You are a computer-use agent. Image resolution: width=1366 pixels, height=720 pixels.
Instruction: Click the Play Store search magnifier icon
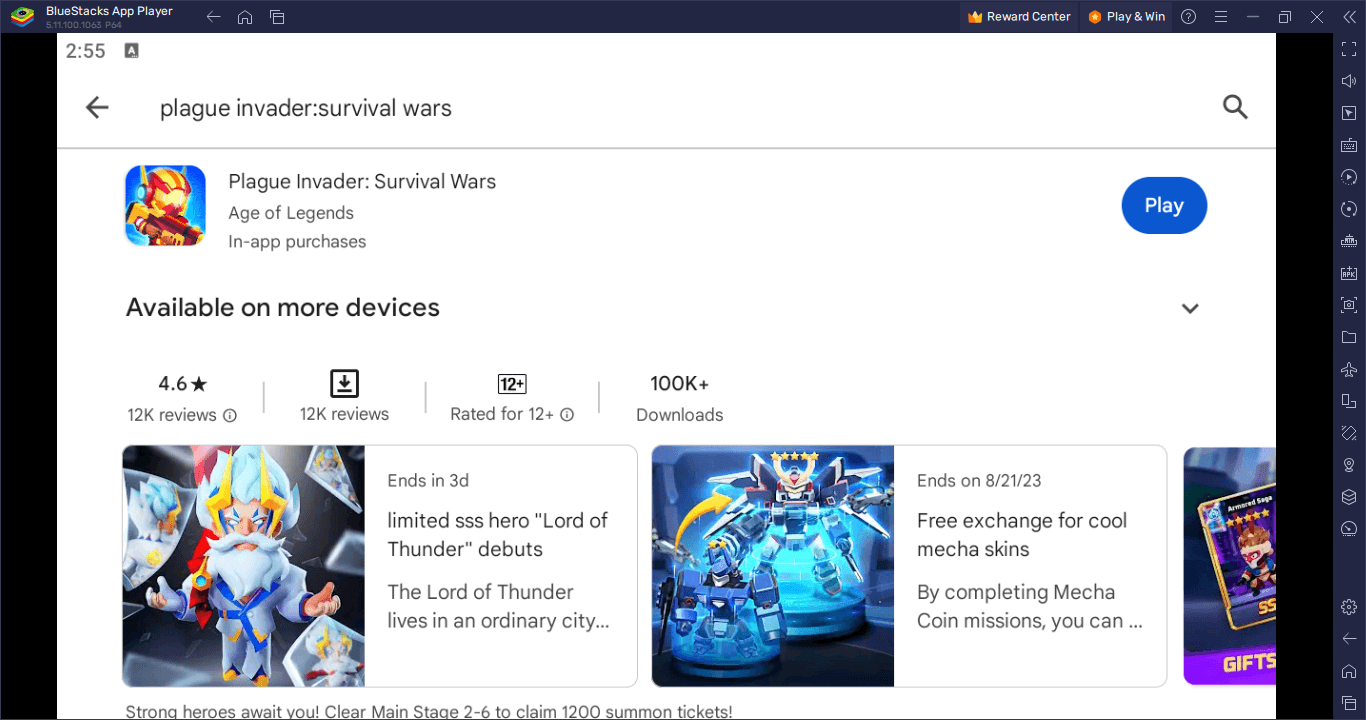(1235, 107)
